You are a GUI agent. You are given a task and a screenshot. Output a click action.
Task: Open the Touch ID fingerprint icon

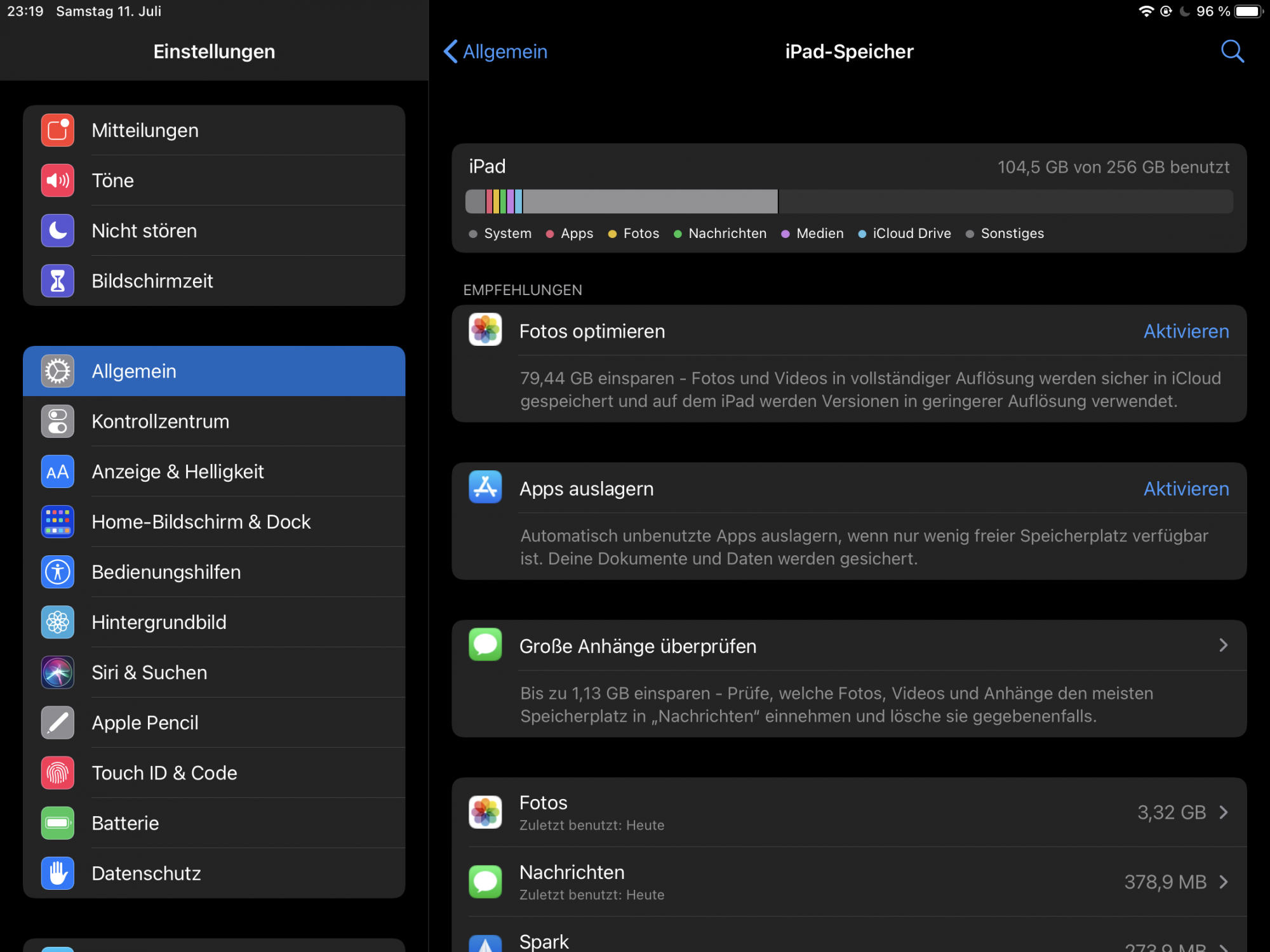[x=58, y=772]
